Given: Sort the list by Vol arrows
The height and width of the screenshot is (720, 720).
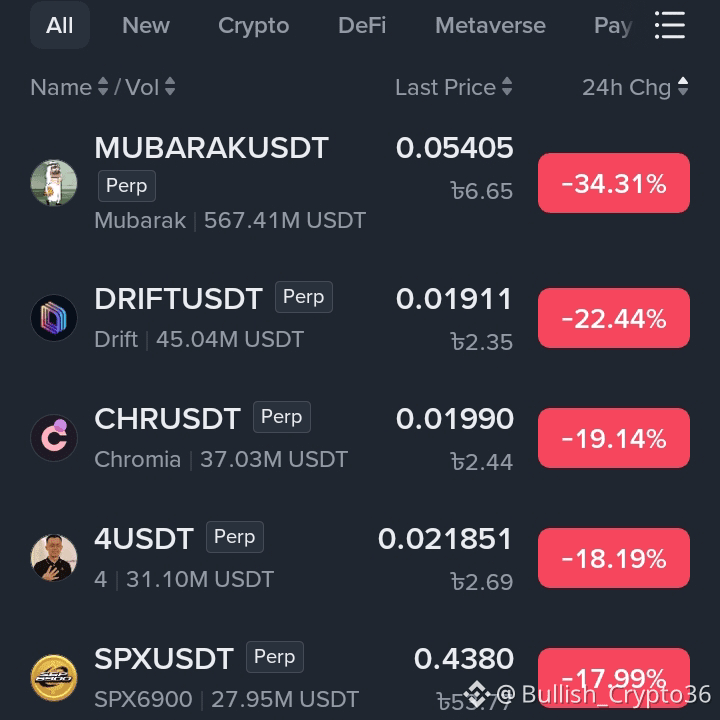Looking at the screenshot, I should tap(170, 86).
